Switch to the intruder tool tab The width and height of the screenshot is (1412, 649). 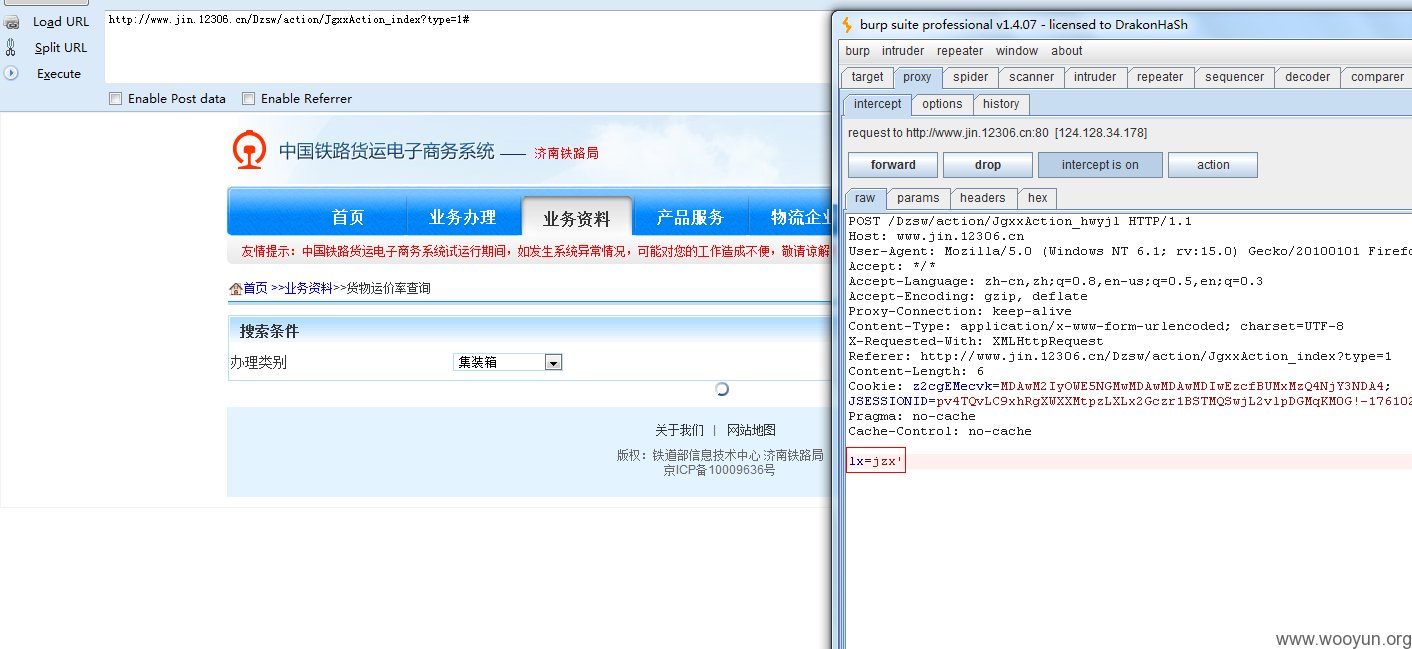pos(1095,77)
